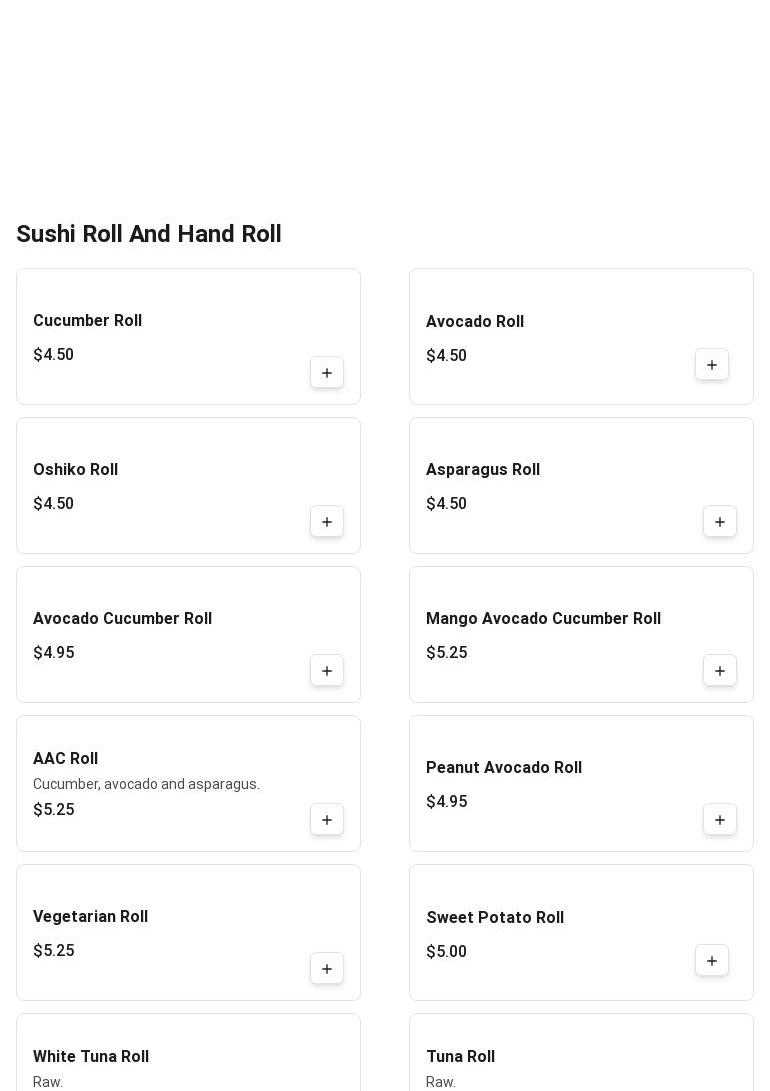Screen dimensions: 770x1091
Task: Add Mango Avocado Cucumber Roll
Action: tap(720, 671)
